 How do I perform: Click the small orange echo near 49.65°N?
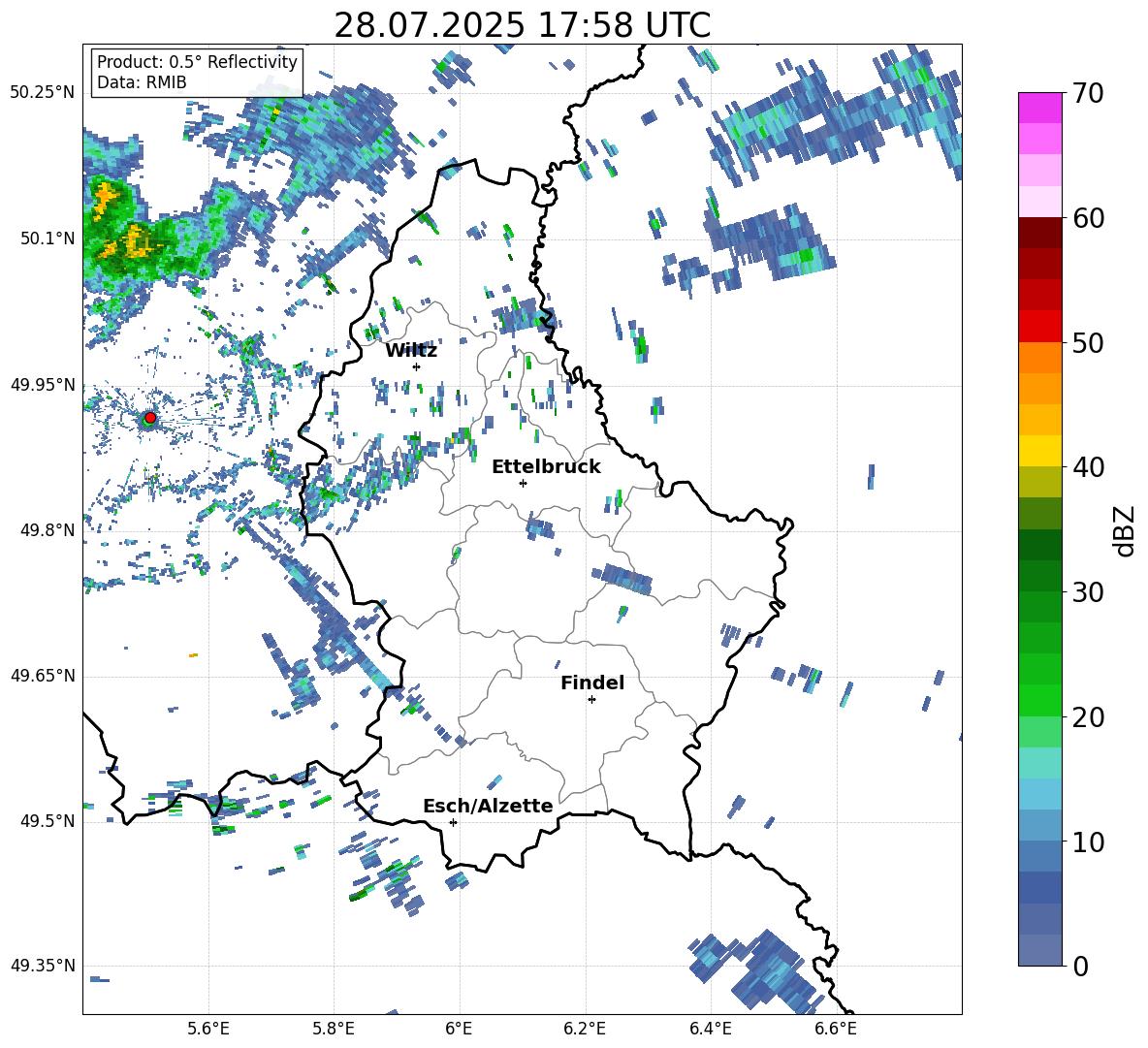point(193,655)
